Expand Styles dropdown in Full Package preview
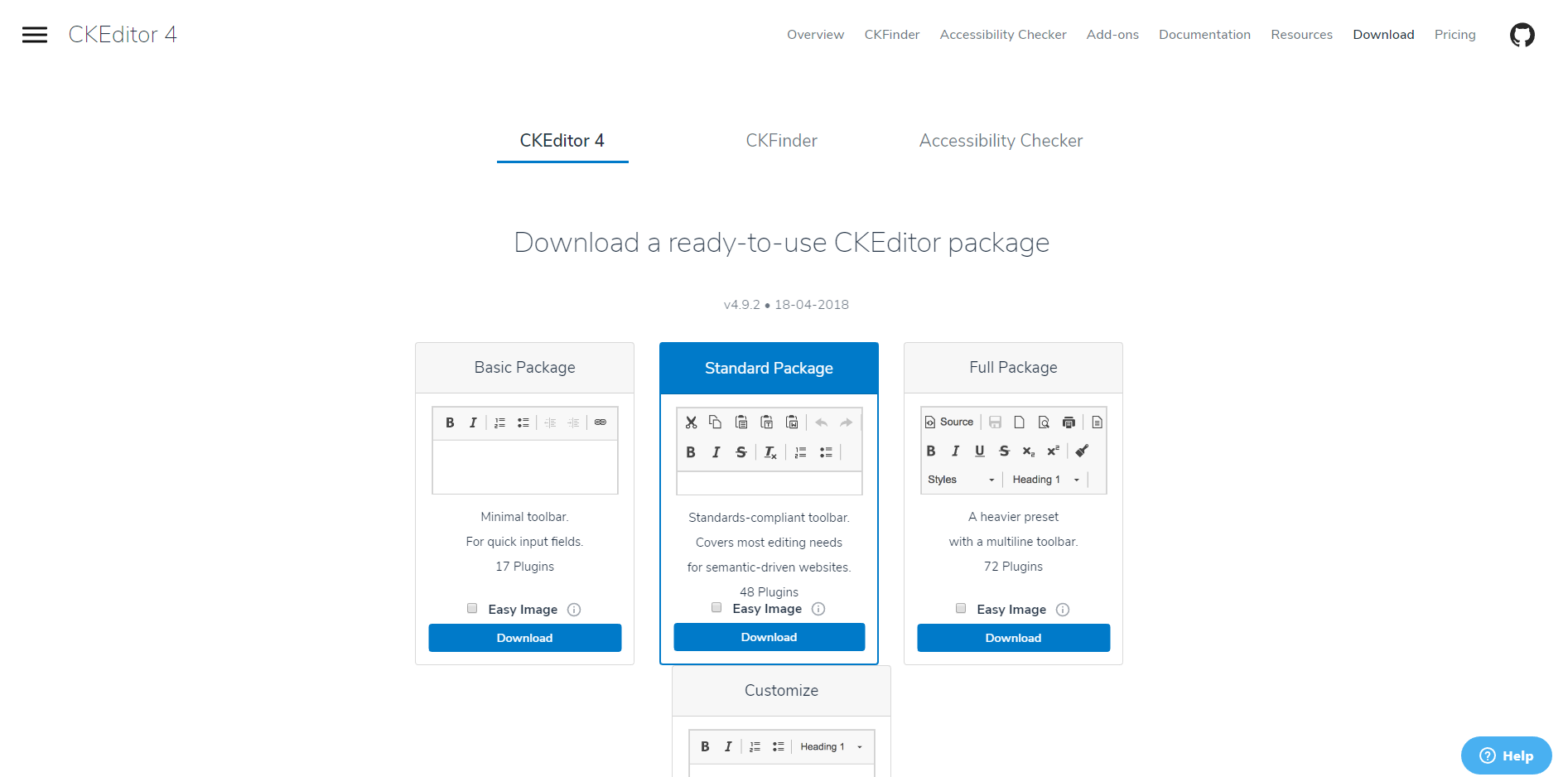 [x=961, y=480]
